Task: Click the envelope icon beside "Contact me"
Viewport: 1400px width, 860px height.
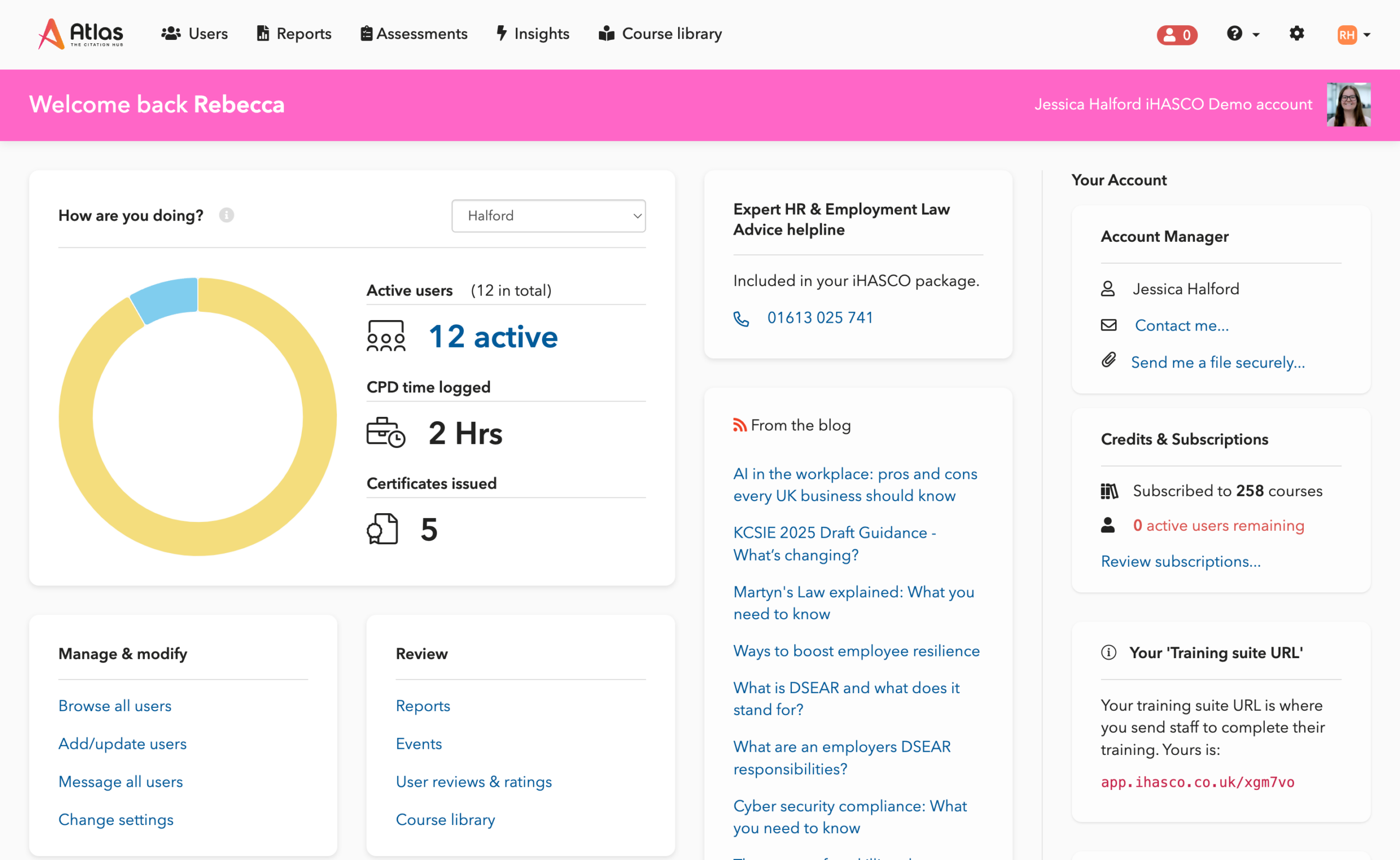Action: (x=1108, y=325)
